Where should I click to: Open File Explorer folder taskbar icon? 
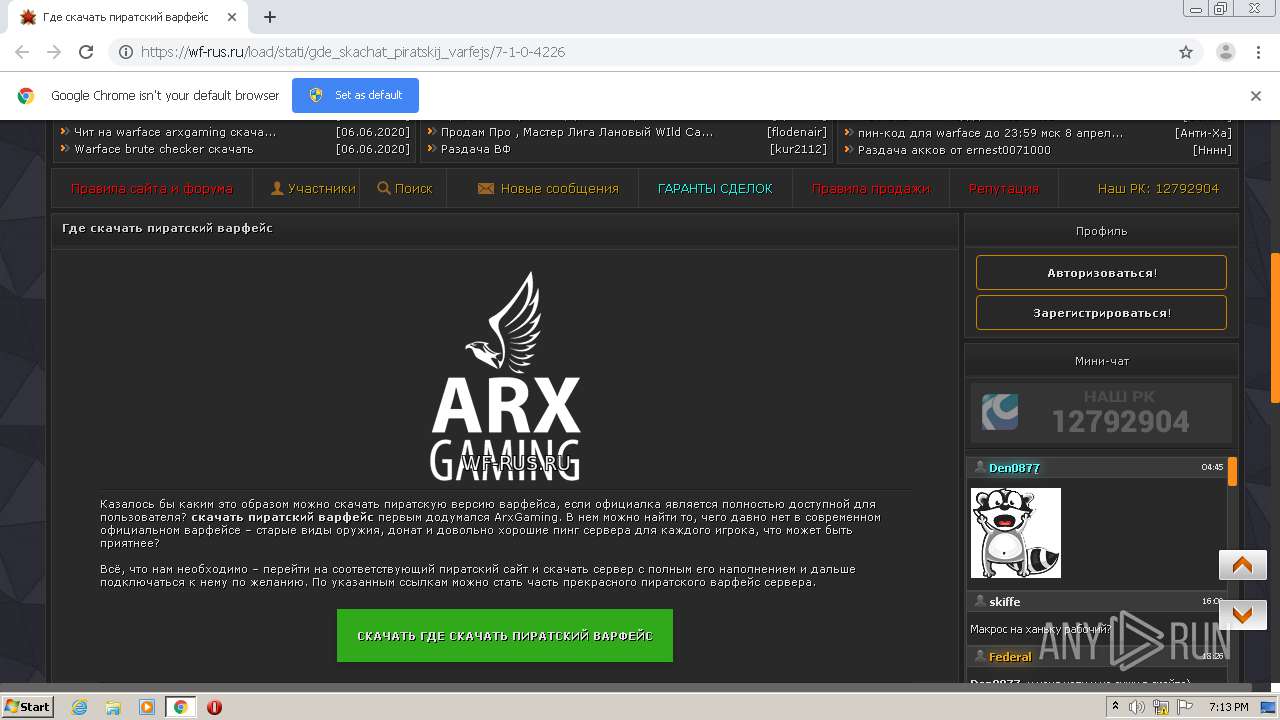(113, 707)
